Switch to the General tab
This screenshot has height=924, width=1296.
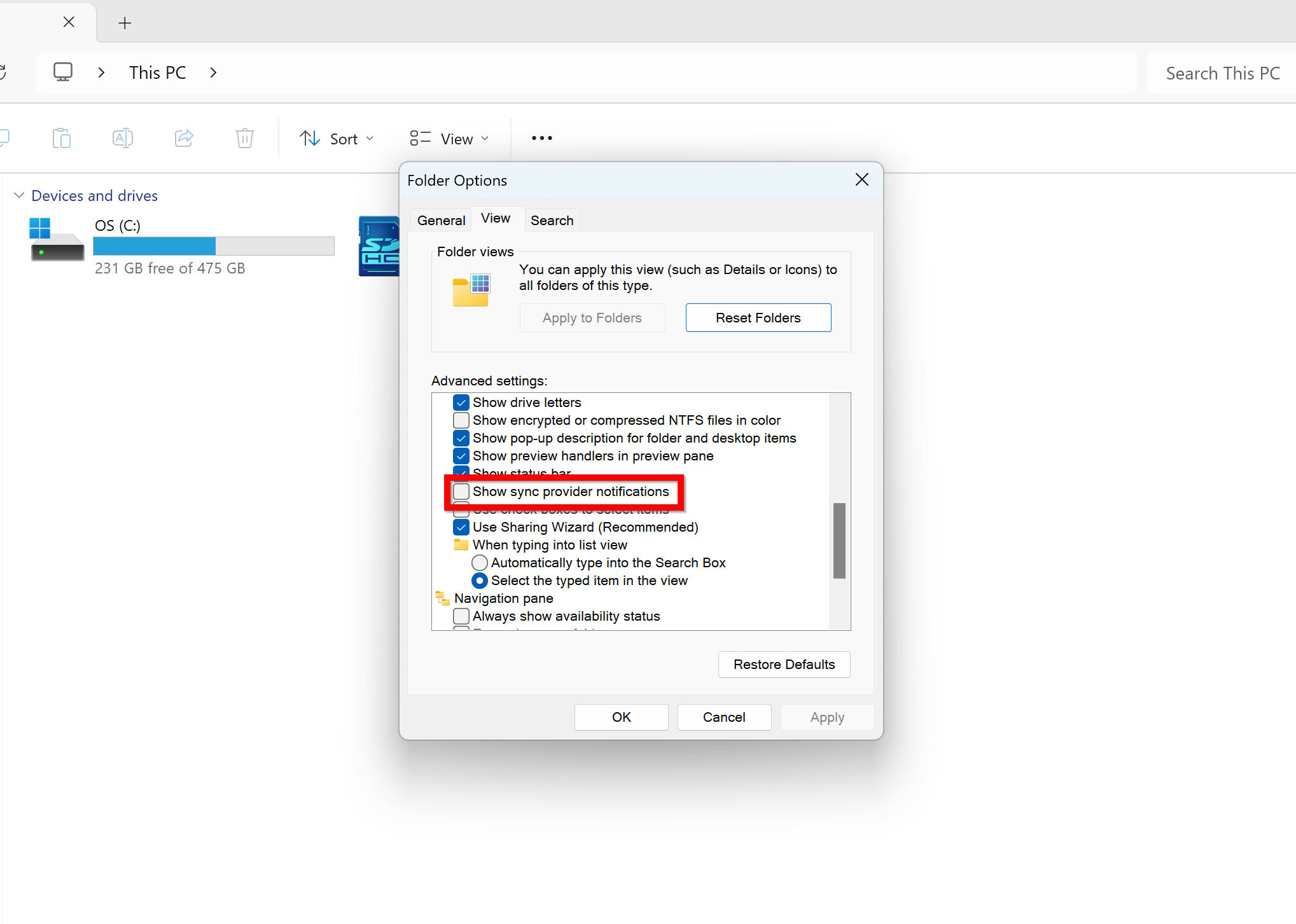coord(441,220)
